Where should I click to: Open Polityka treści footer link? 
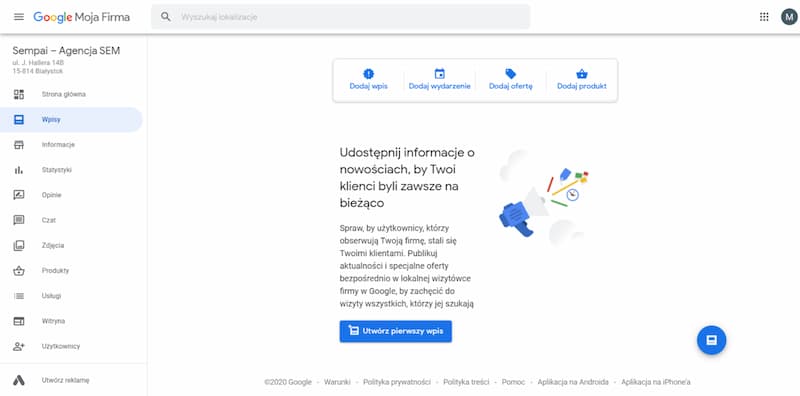pos(466,382)
